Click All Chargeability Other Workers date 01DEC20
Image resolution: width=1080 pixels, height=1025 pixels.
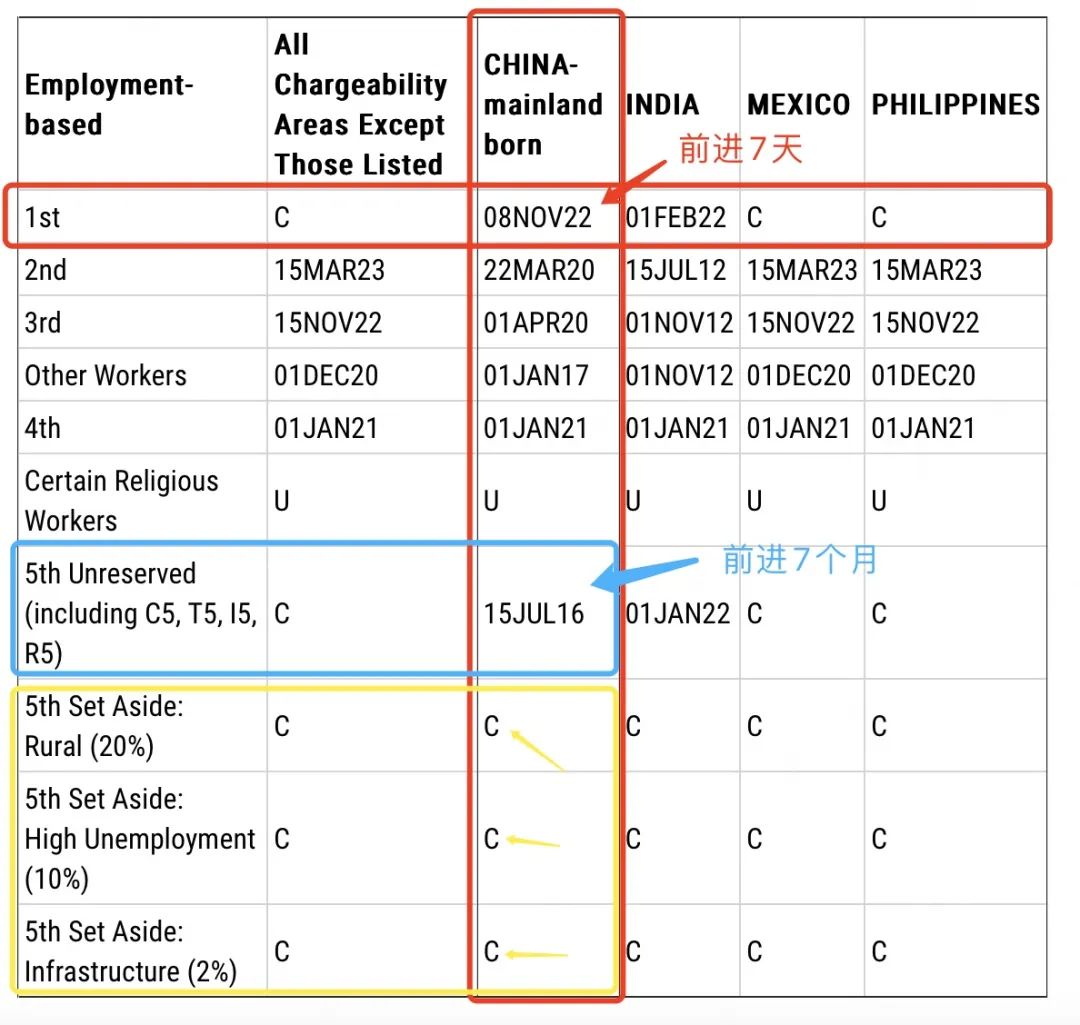326,375
